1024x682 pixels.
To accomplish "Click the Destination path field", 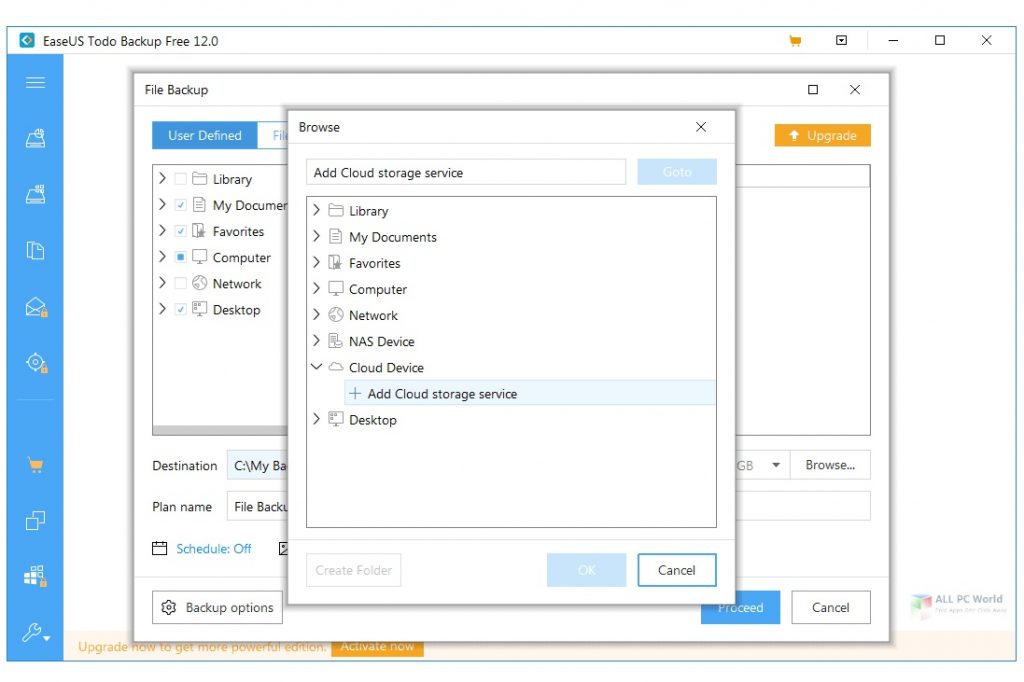I will coord(257,466).
